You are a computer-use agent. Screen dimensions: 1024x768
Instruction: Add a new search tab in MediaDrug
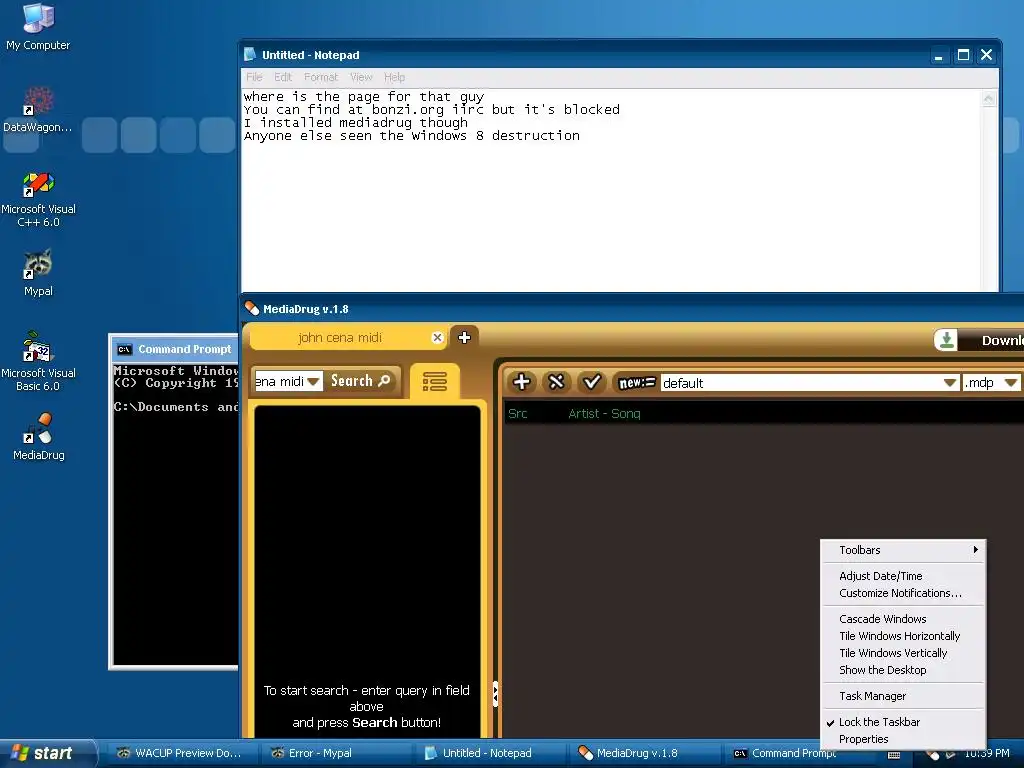464,337
